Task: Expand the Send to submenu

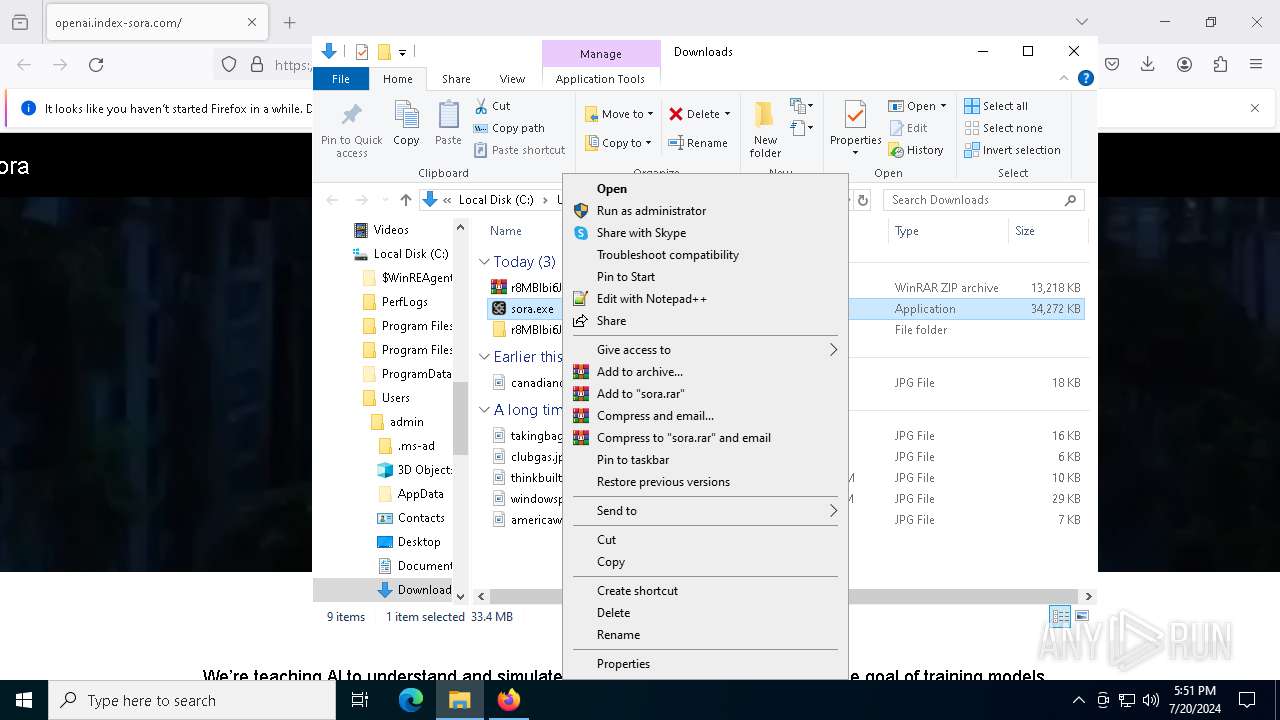Action: click(706, 511)
